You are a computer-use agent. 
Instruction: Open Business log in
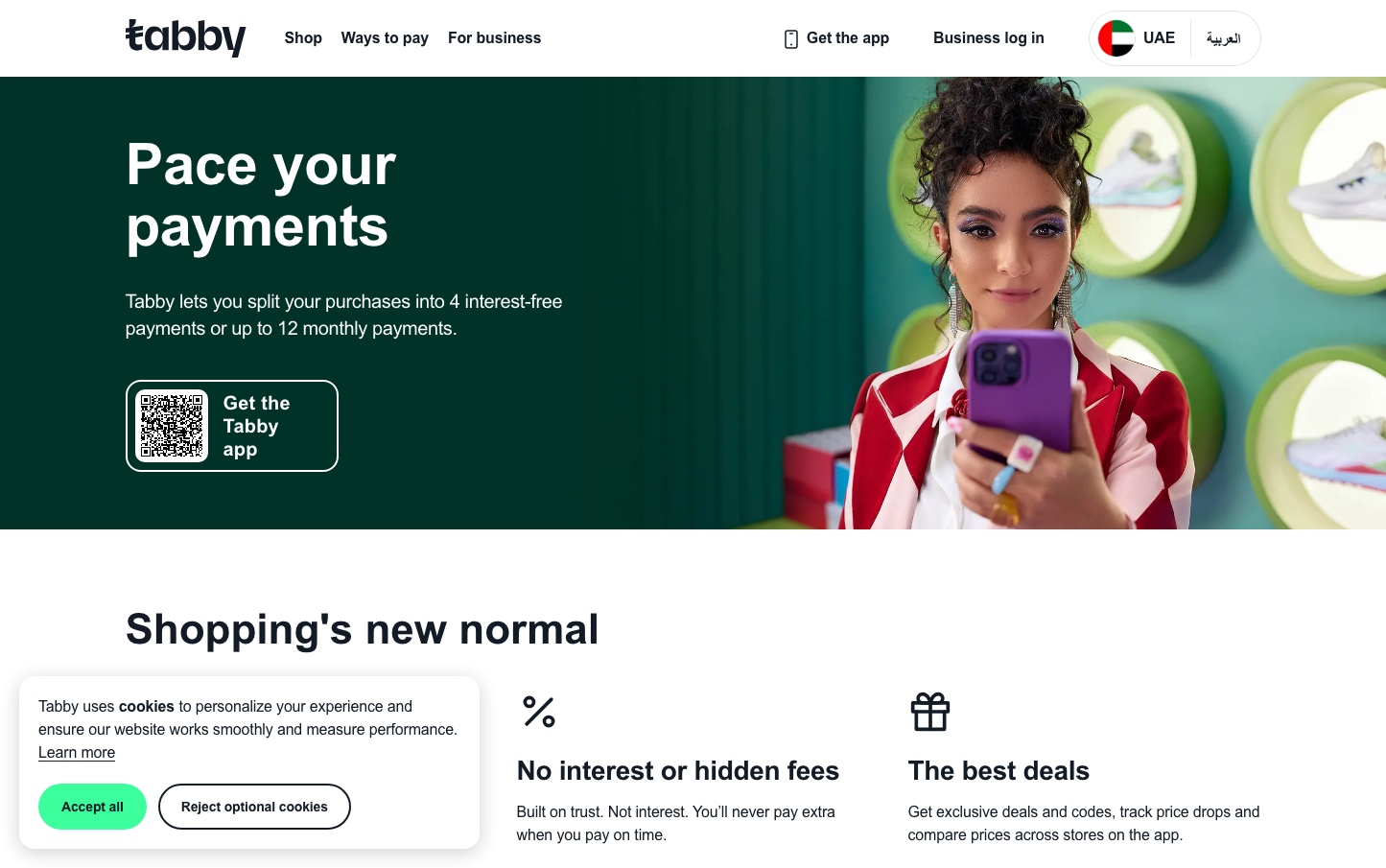pyautogui.click(x=988, y=38)
